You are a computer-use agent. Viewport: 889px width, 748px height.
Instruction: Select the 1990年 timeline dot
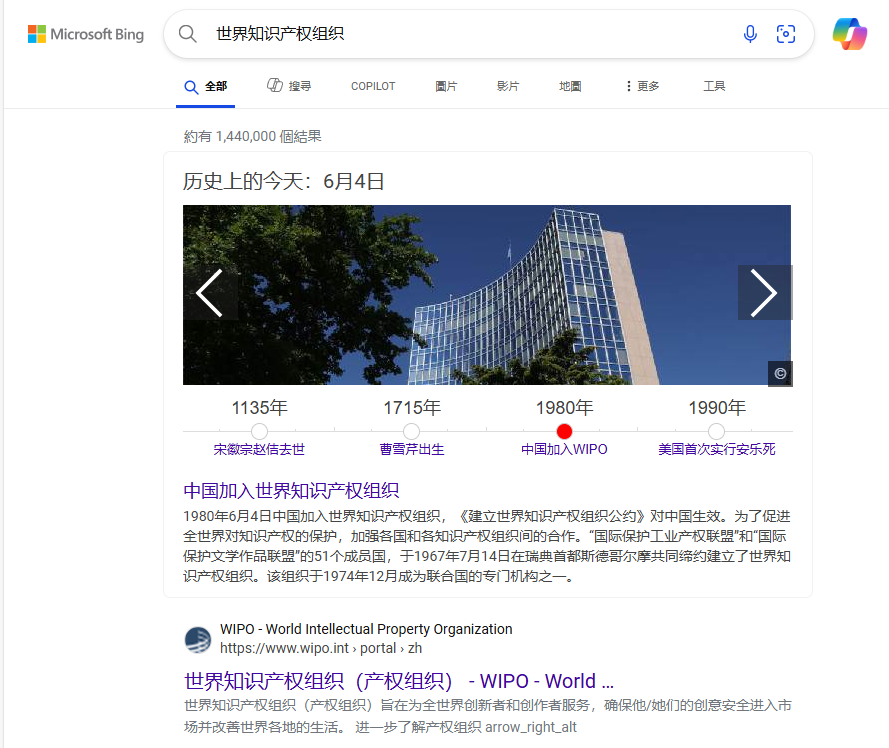(x=717, y=432)
